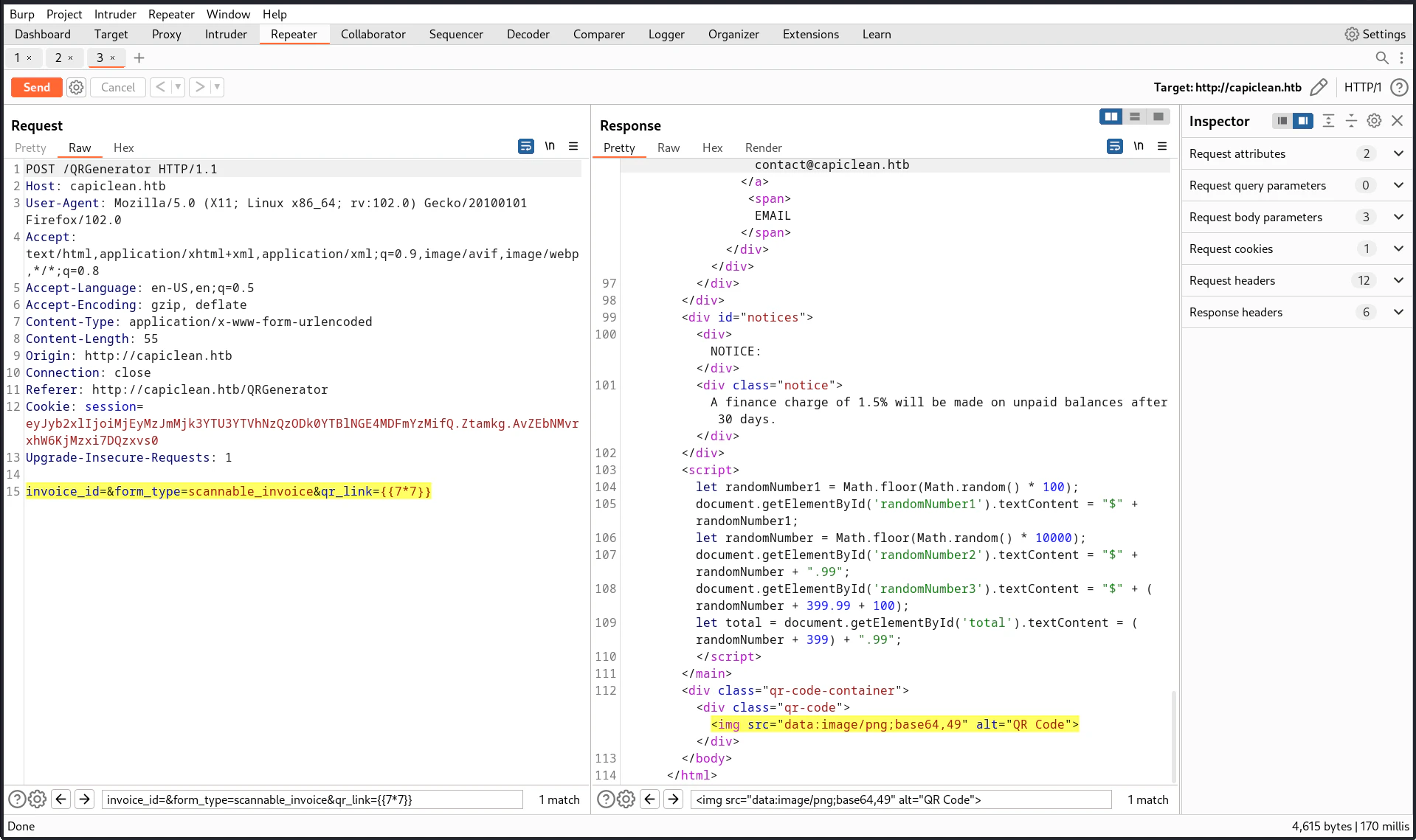This screenshot has height=840, width=1416.
Task: Open Response search help icon
Action: 605,799
